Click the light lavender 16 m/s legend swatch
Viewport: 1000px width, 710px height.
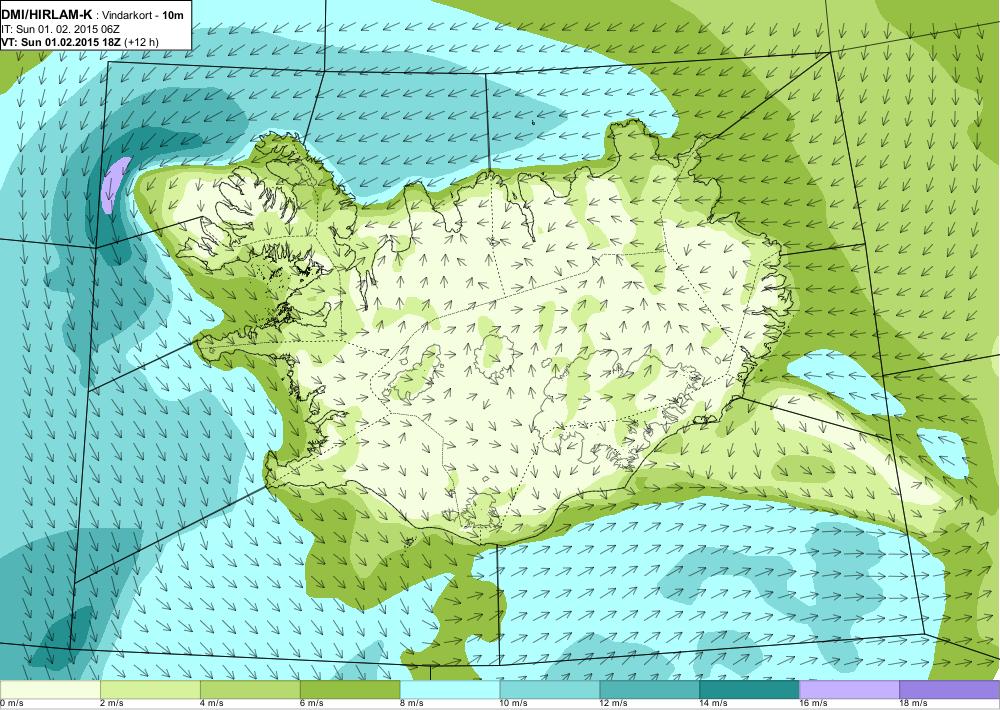click(x=849, y=690)
